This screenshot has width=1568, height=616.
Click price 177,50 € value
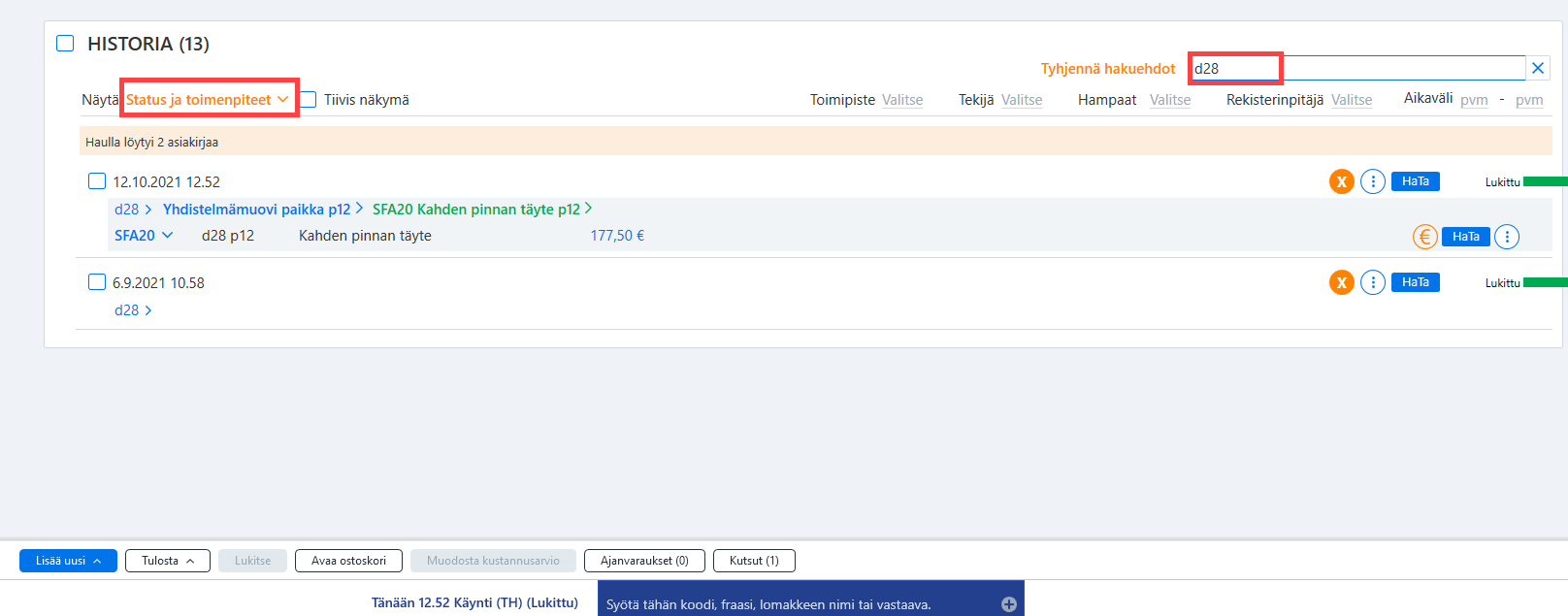coord(617,236)
